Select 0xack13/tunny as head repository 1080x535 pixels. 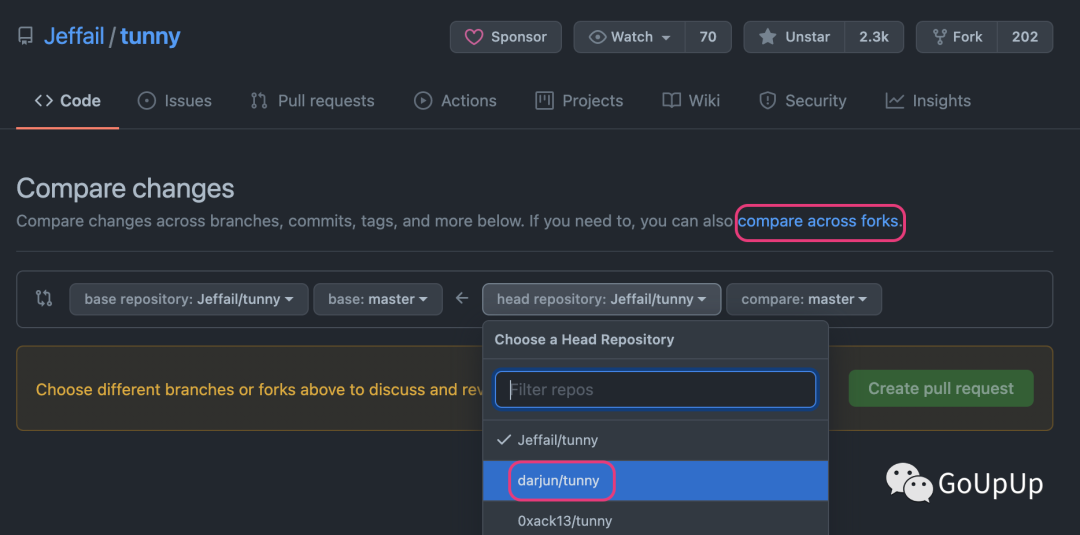[x=655, y=520]
